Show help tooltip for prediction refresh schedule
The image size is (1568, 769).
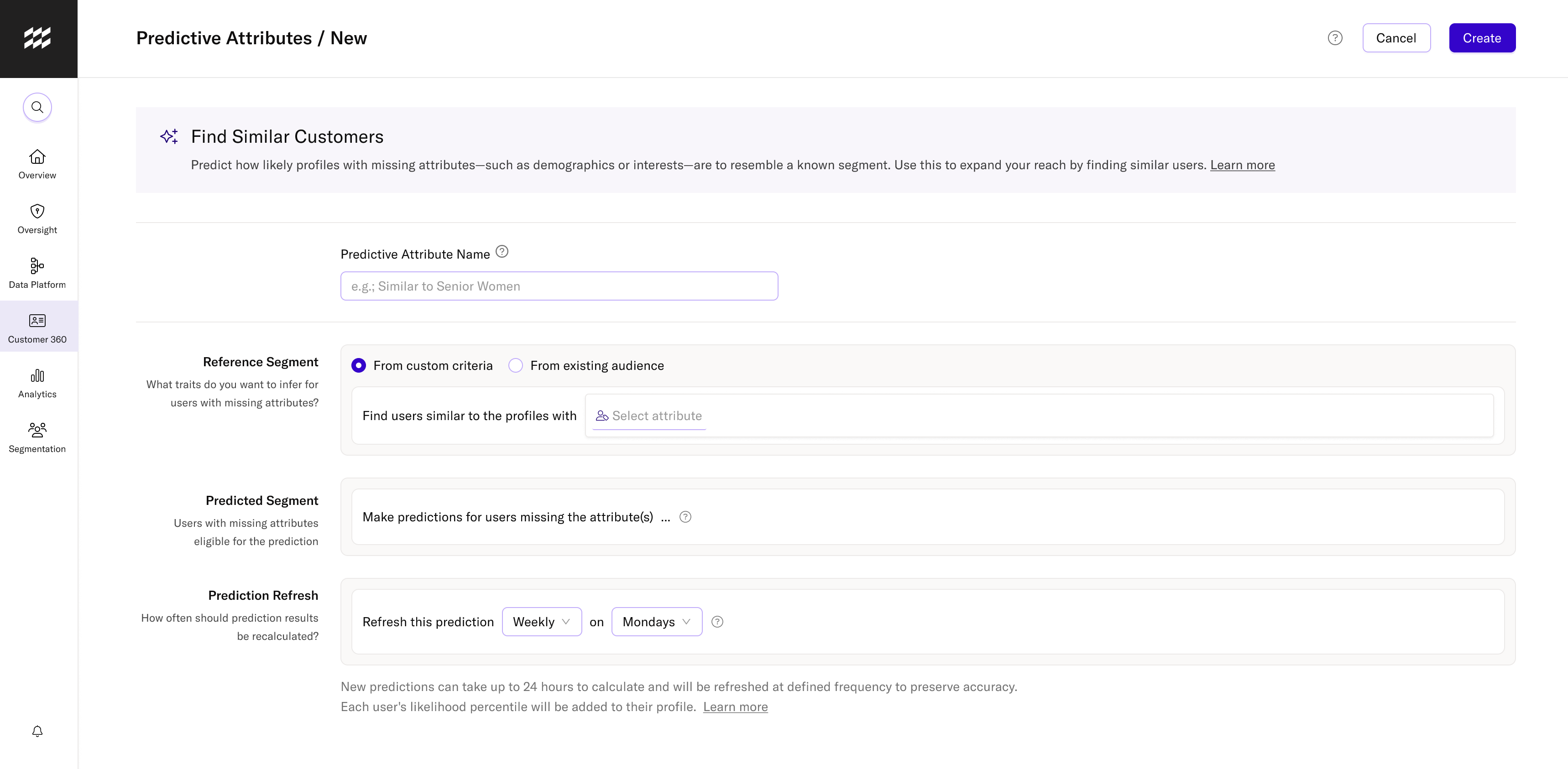tap(717, 621)
